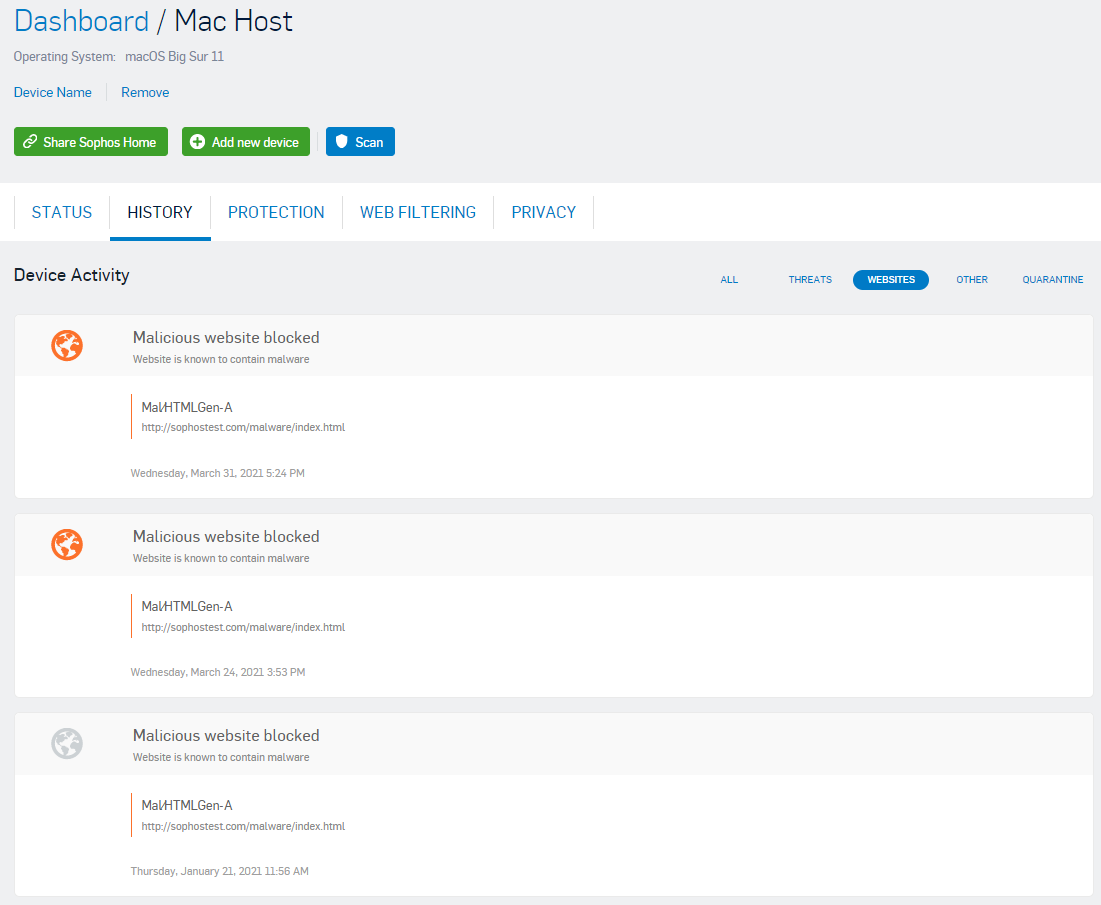
Task: Click the sophostest.com URL in January 21 entry
Action: pyautogui.click(x=243, y=827)
